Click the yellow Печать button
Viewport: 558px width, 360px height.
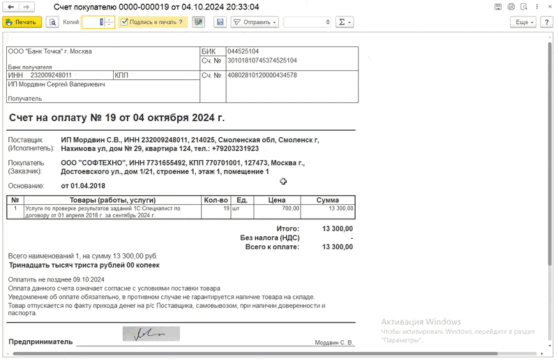[22, 22]
